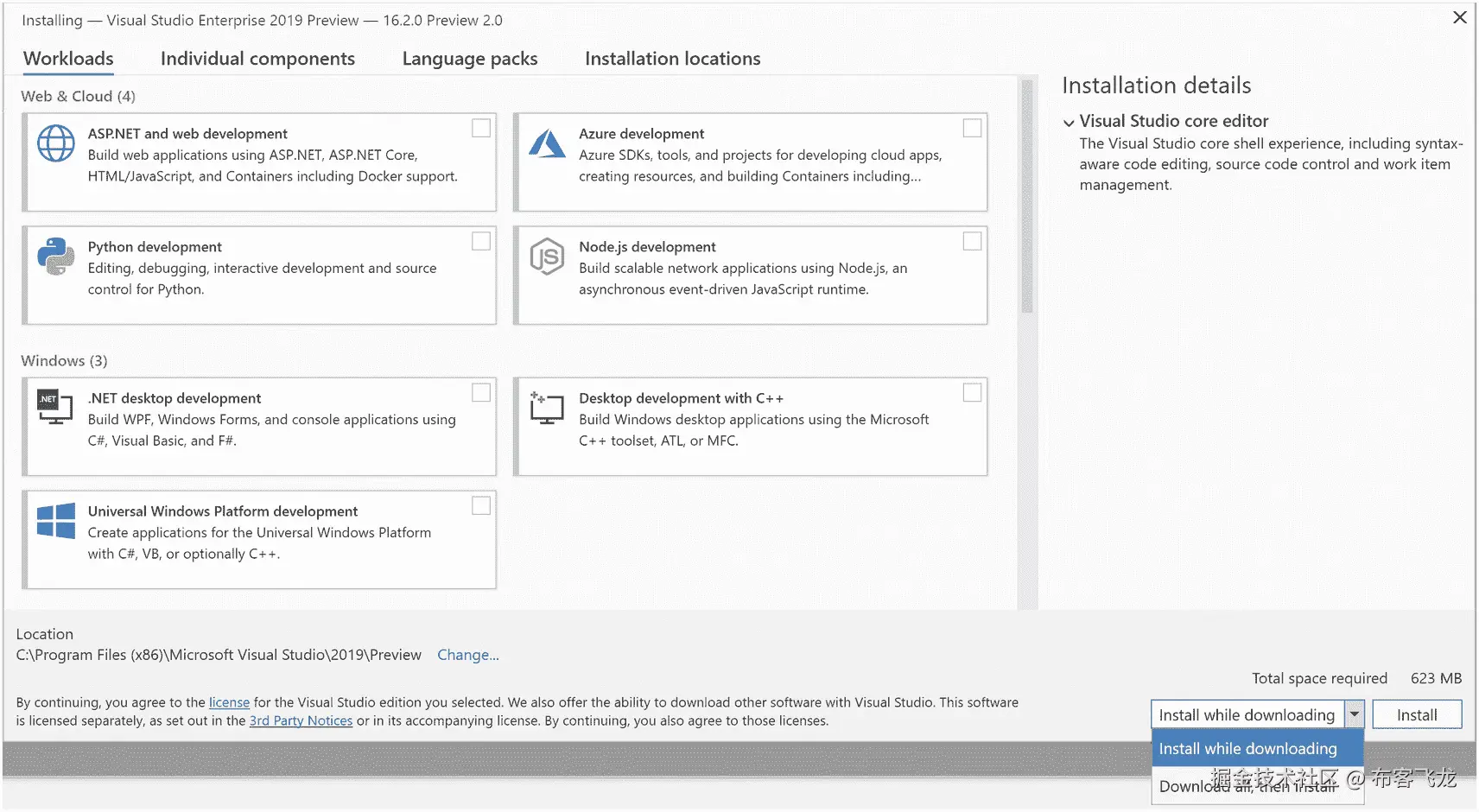Open the 3rd Party Notices link
The height and width of the screenshot is (812, 1479).
coord(301,720)
